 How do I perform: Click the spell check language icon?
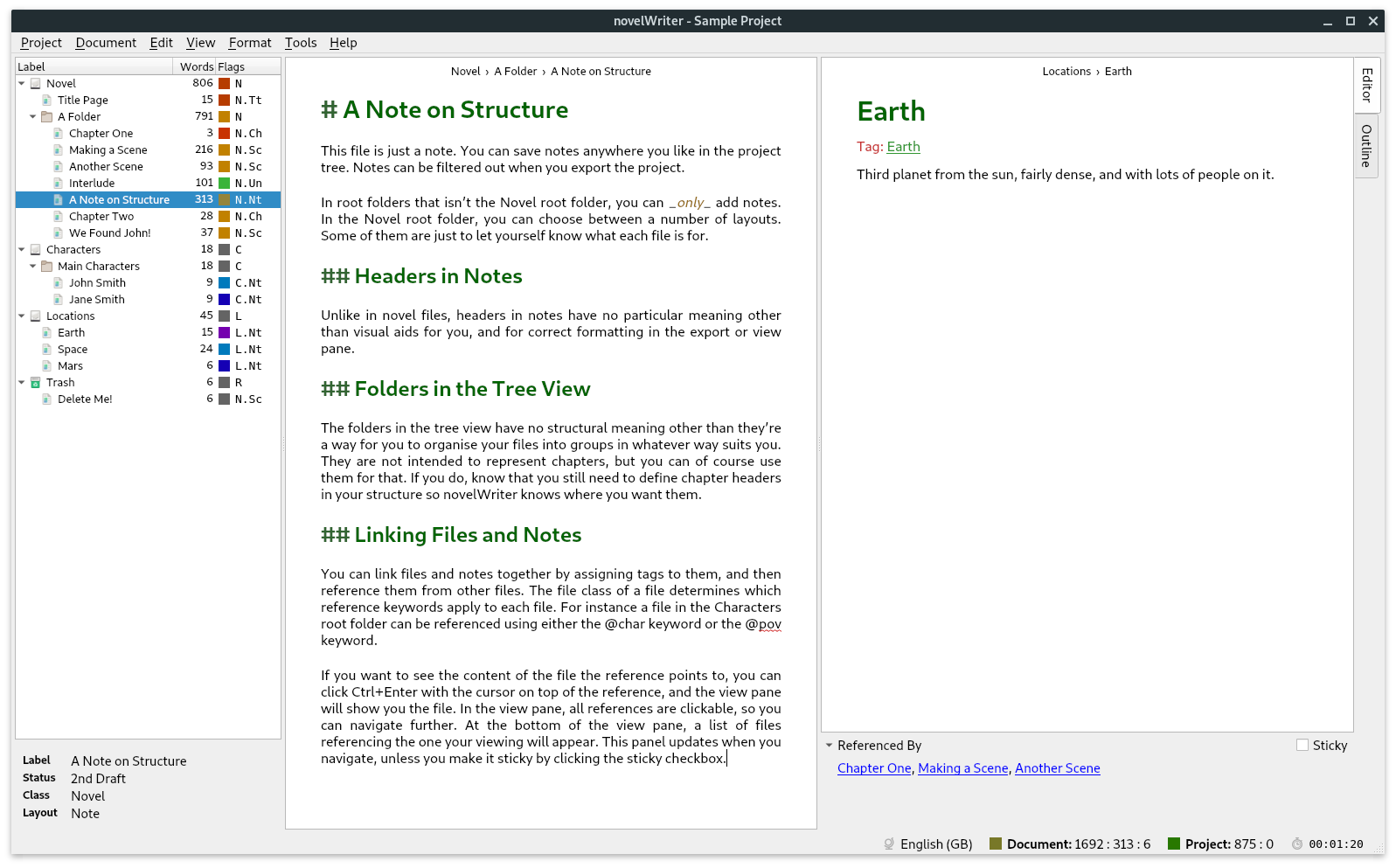click(889, 844)
